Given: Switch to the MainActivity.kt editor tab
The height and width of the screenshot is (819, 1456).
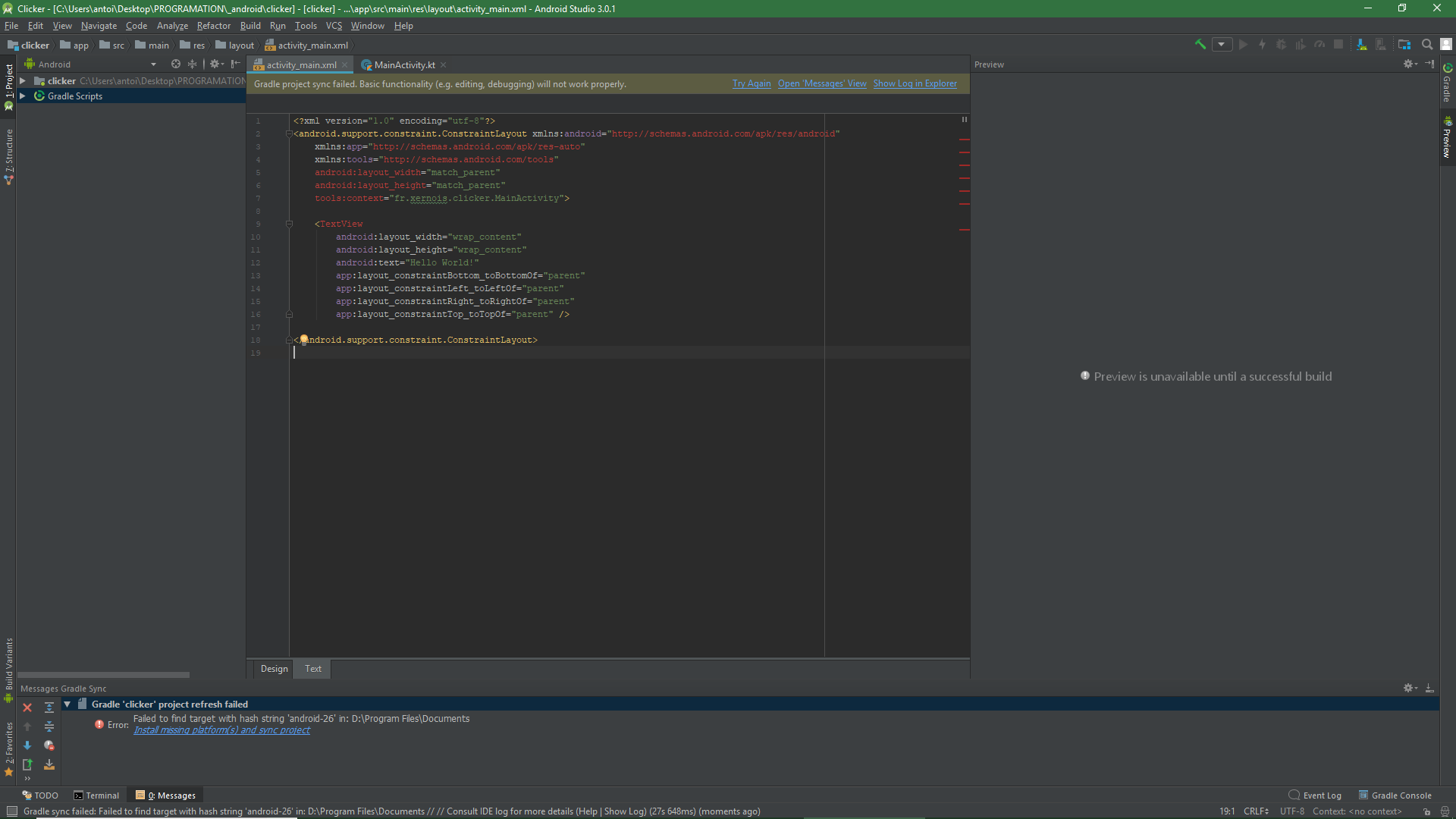Looking at the screenshot, I should 404,65.
